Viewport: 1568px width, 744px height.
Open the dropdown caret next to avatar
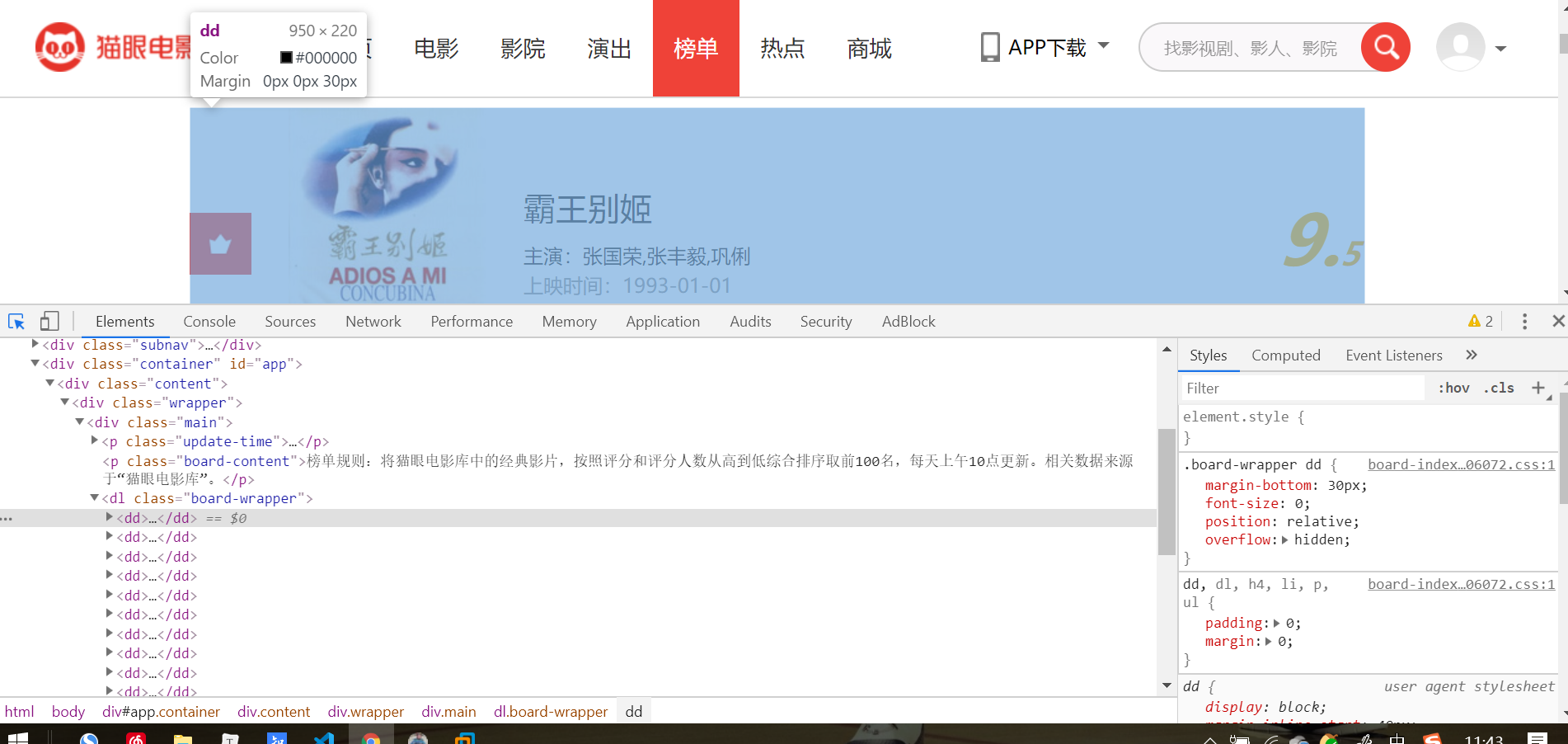[x=1500, y=49]
